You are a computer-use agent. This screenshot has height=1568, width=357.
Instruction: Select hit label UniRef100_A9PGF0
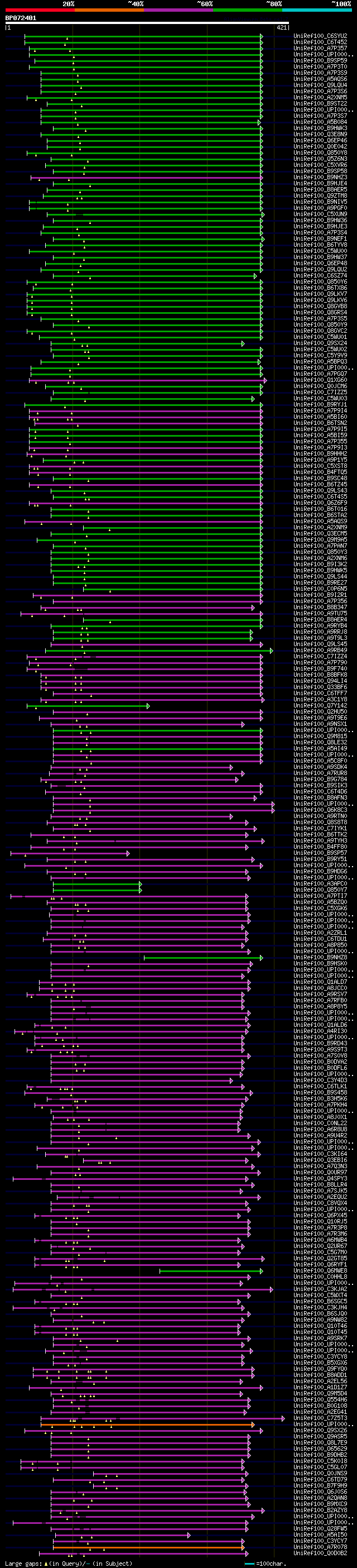(321, 208)
